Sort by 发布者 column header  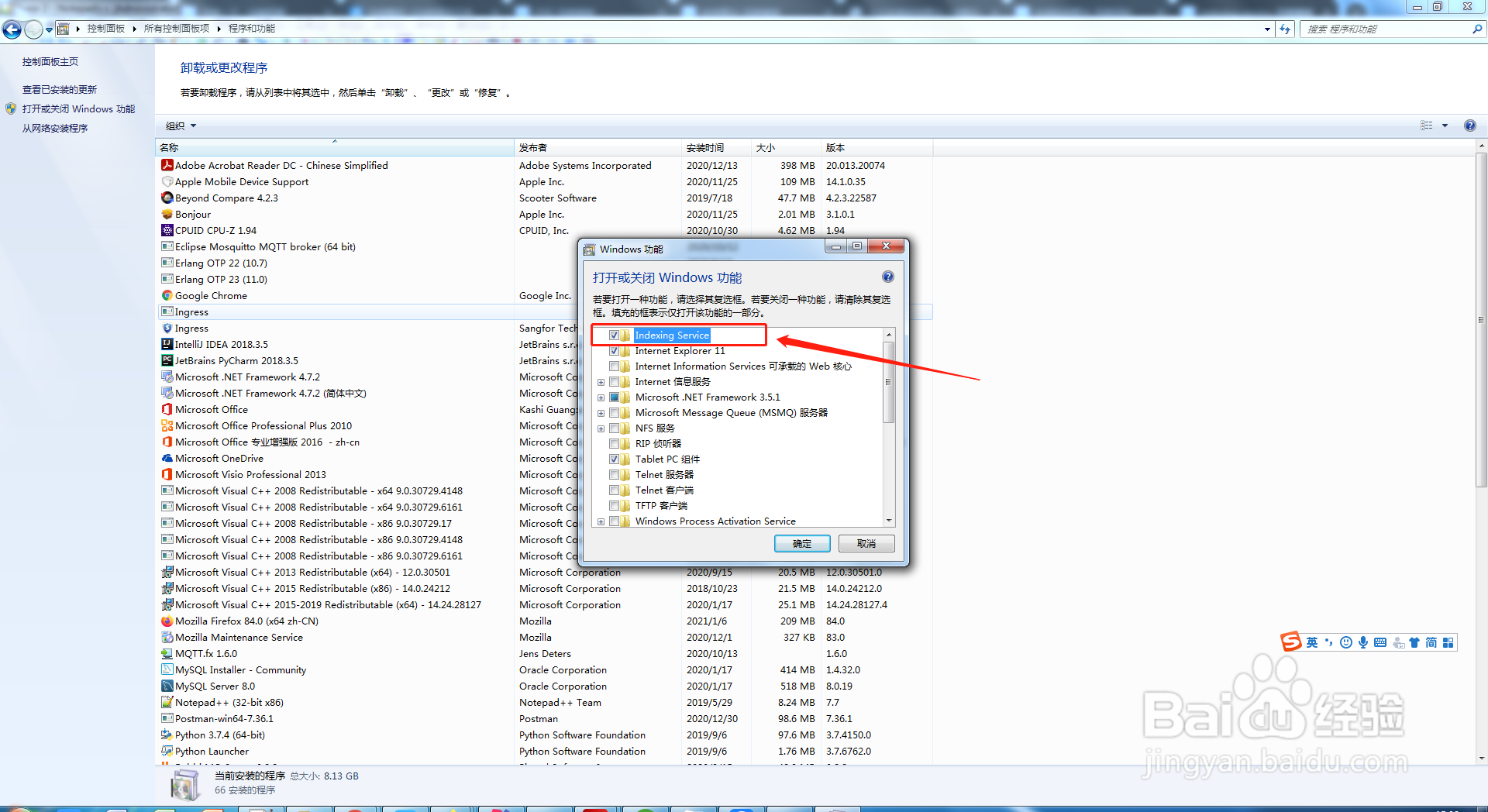pos(598,147)
